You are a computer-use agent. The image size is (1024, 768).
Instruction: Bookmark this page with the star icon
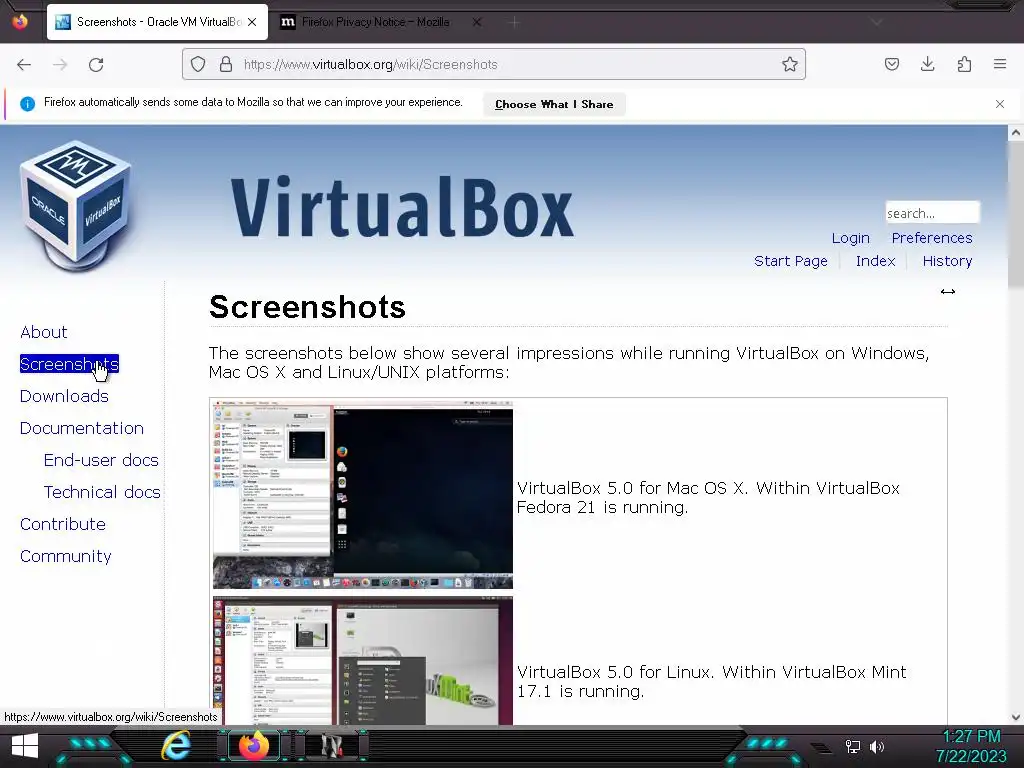pos(790,64)
